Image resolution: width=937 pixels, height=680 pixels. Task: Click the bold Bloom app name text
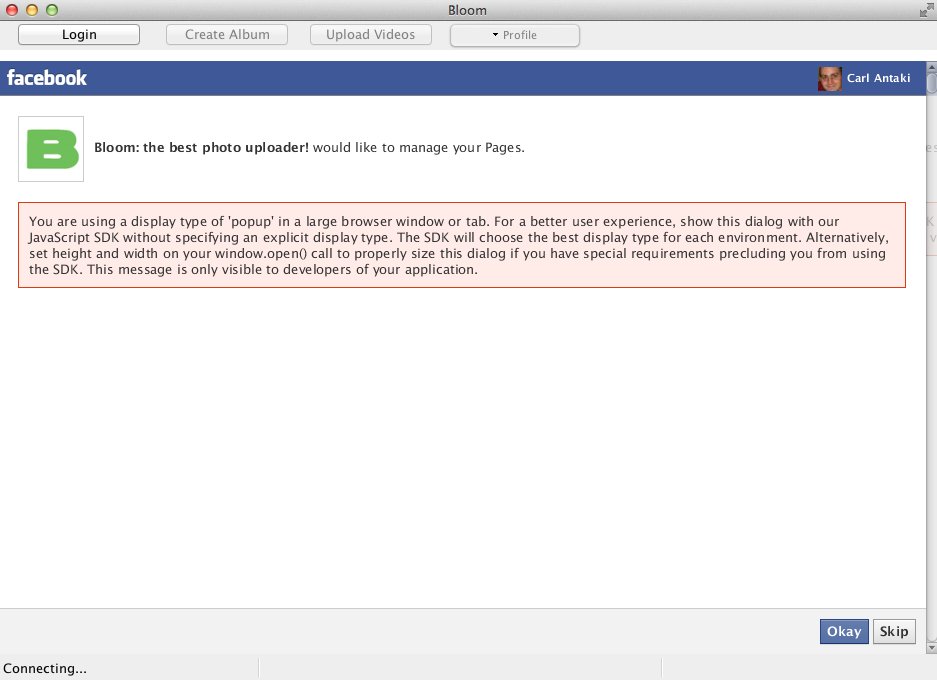(x=201, y=148)
